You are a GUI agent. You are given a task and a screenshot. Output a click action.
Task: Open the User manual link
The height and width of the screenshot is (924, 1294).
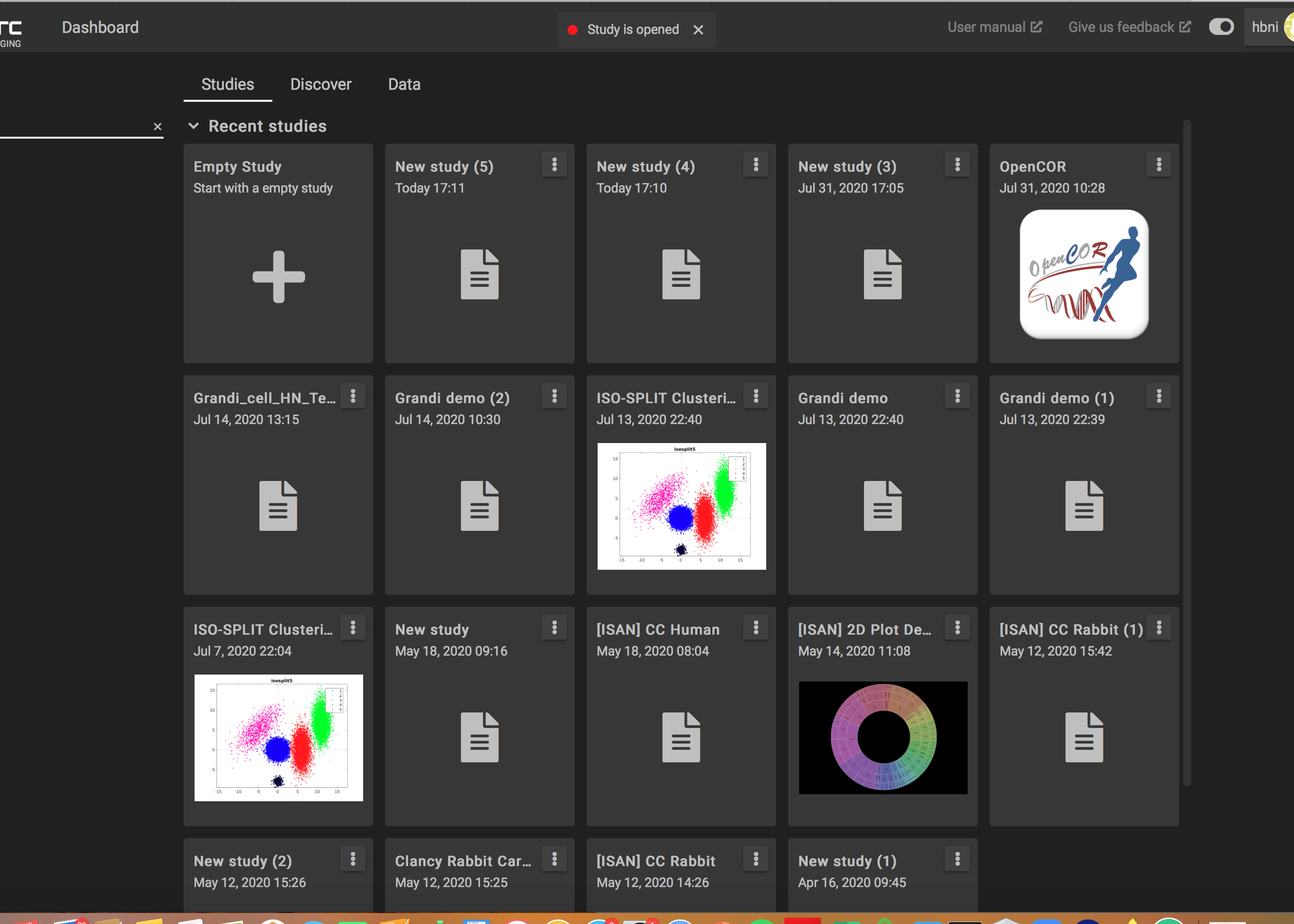[x=994, y=27]
